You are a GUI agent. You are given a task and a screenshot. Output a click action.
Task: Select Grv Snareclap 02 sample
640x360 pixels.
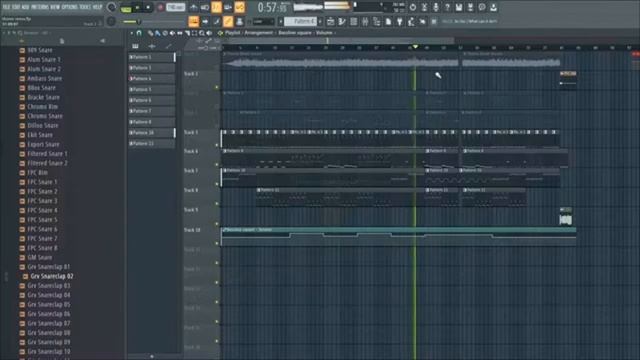[52, 276]
